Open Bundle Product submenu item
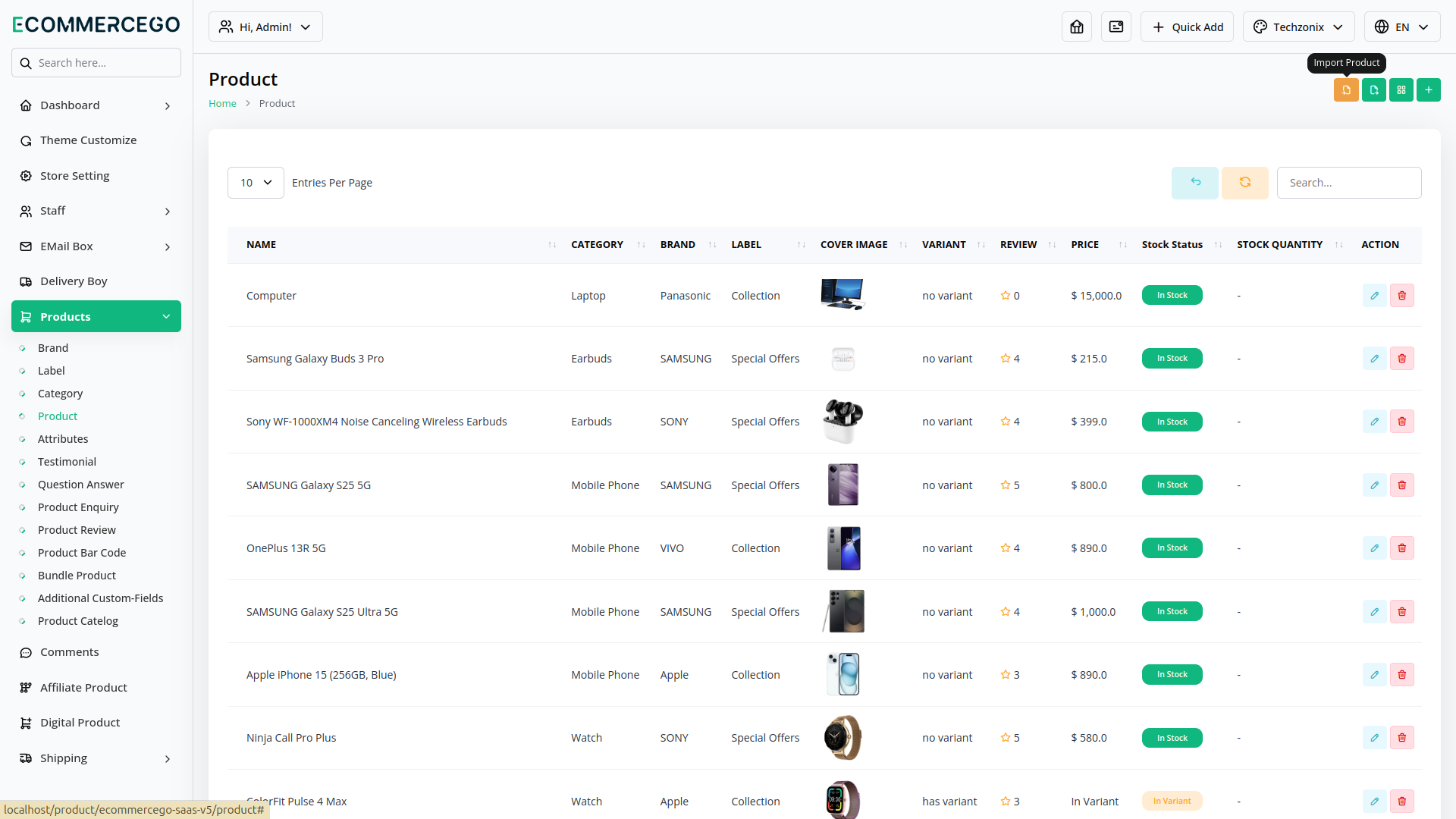The image size is (1456, 819). tap(77, 576)
